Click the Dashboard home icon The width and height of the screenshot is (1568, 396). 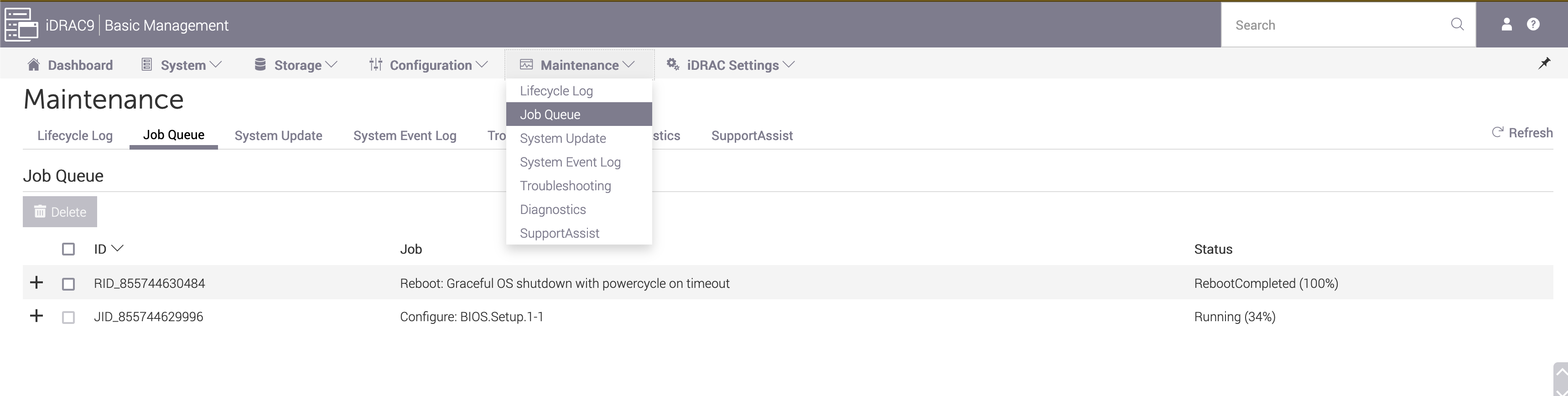(x=33, y=65)
